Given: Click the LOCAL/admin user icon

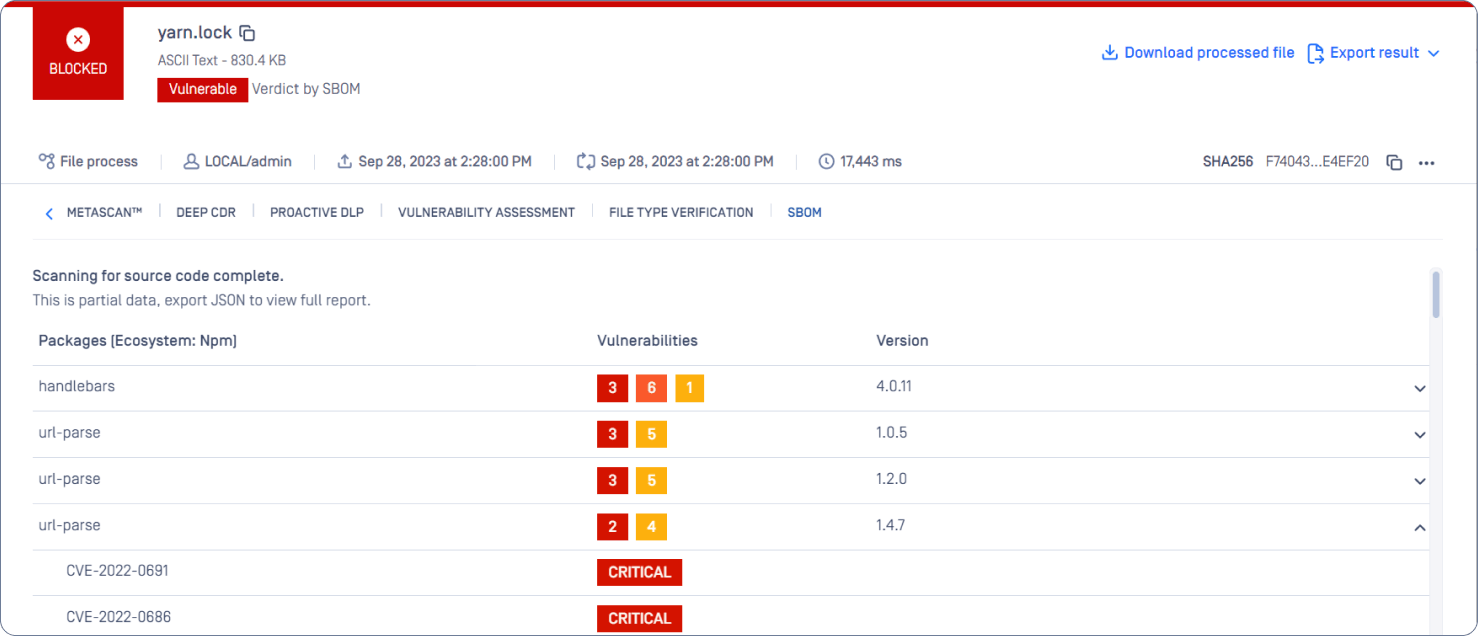Looking at the screenshot, I should pyautogui.click(x=191, y=161).
